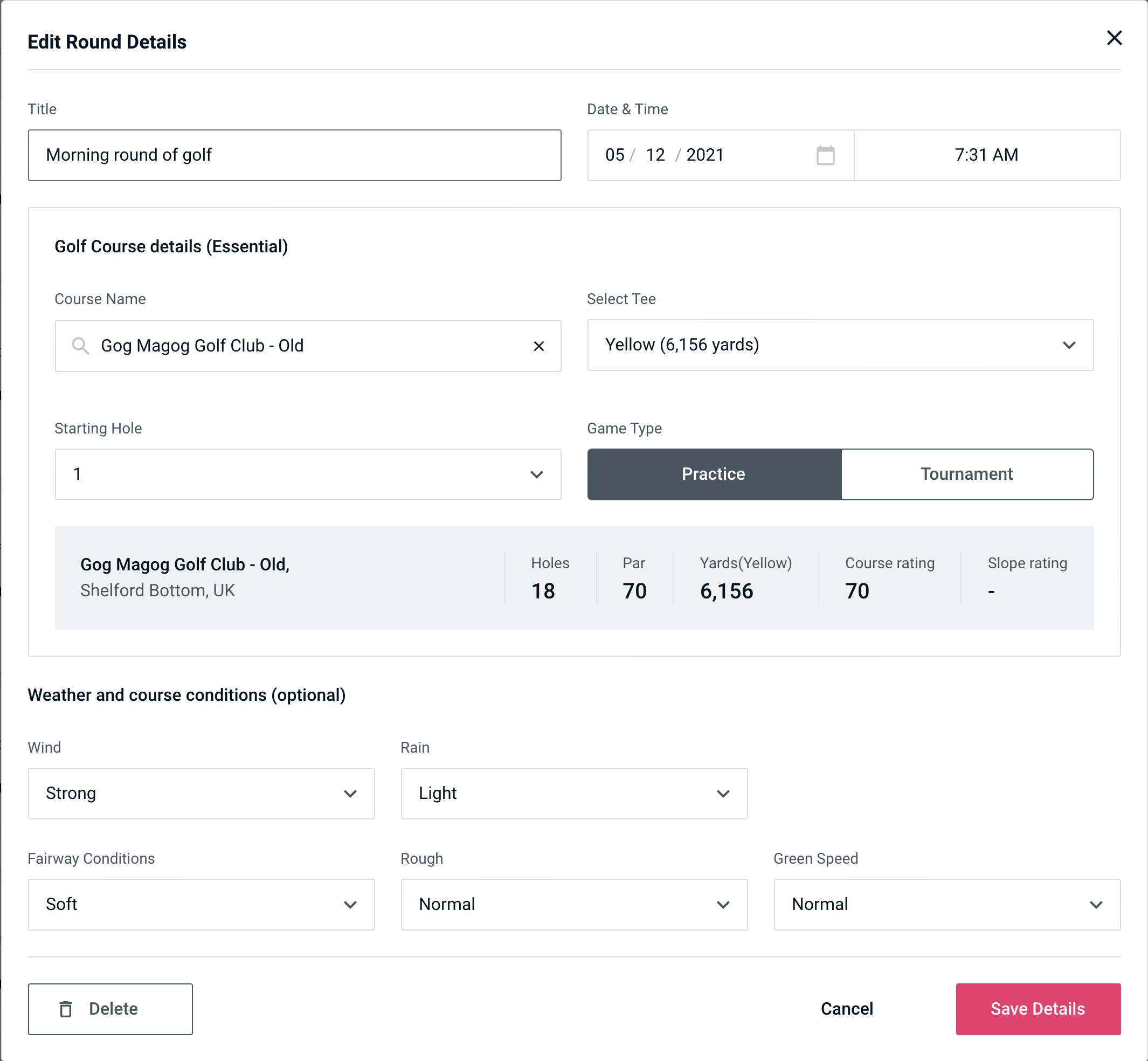Click the search icon in Course Name field
This screenshot has height=1061, width=1148.
coord(80,345)
